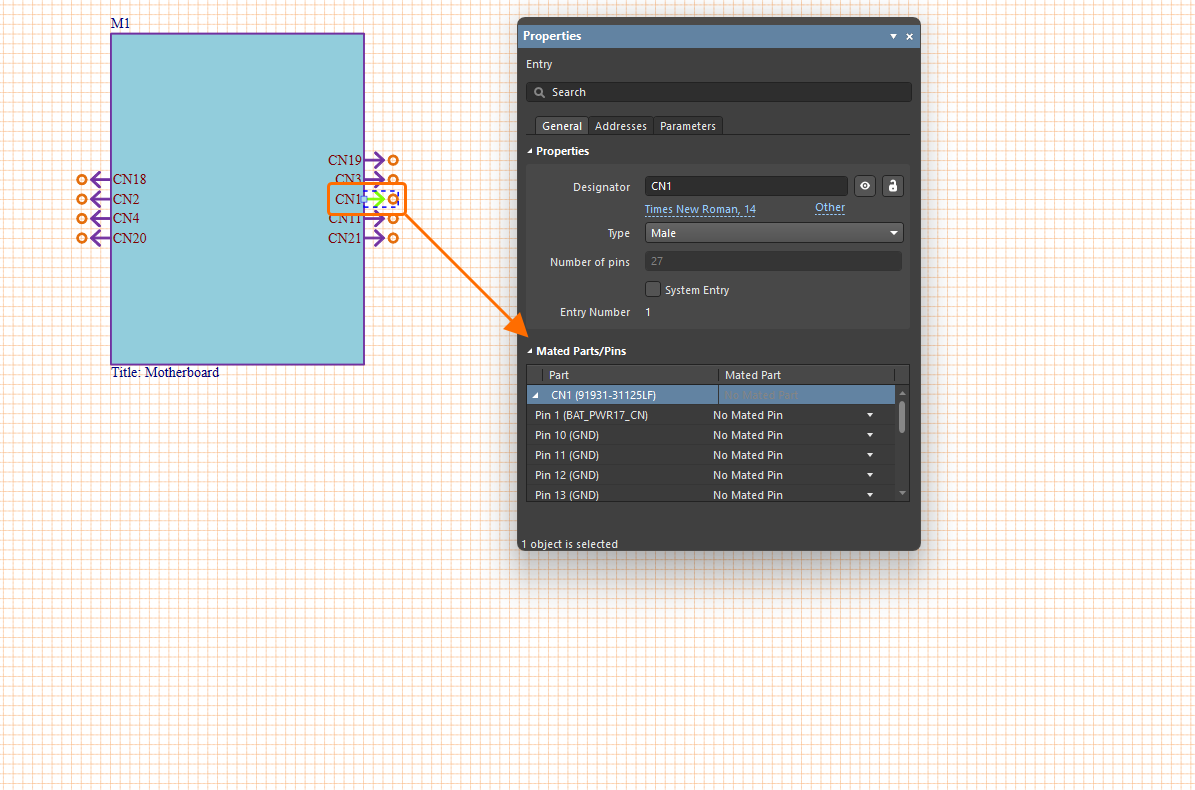The image size is (1195, 790).
Task: Collapse the Mated Parts/Pins section
Action: click(530, 352)
